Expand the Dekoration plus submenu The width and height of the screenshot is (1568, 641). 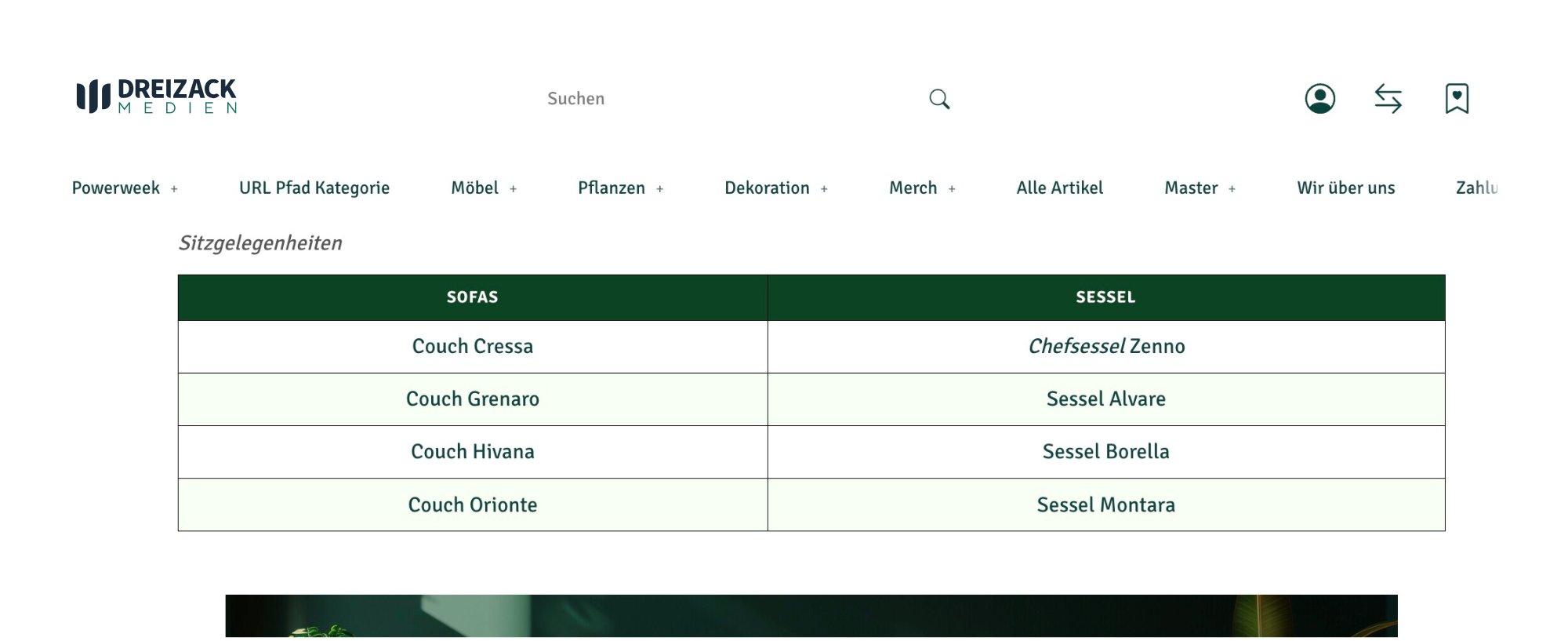point(824,189)
